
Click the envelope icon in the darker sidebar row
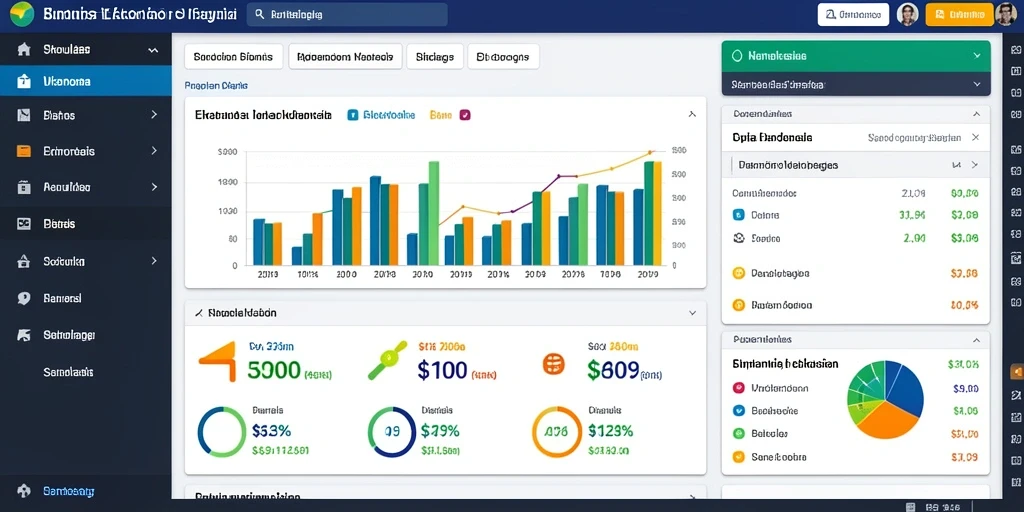[x=24, y=223]
